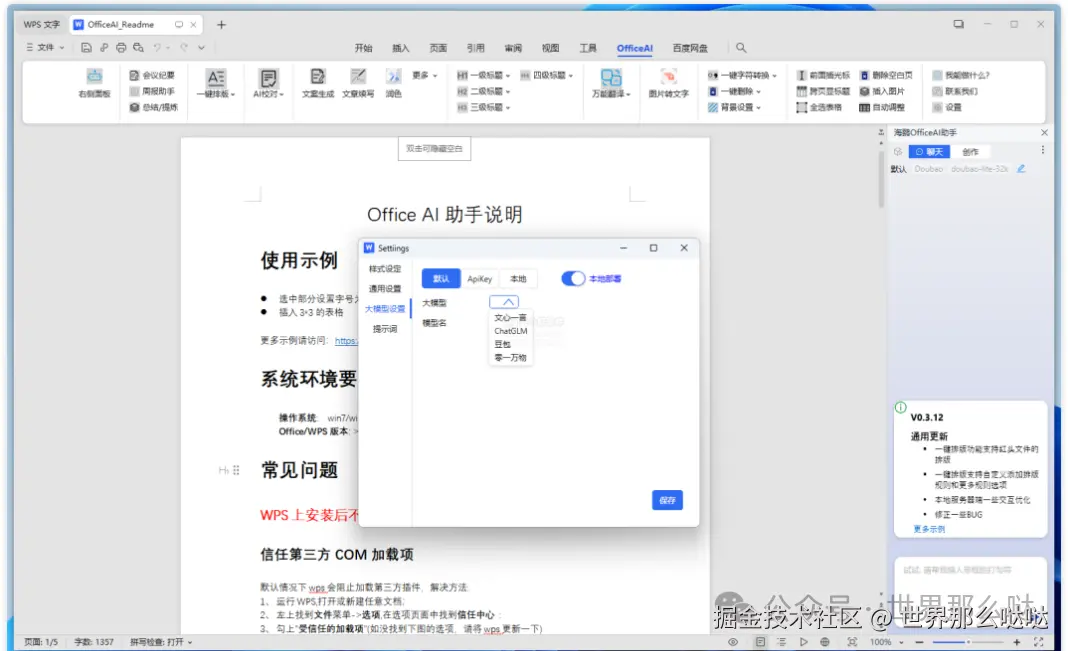Select the 本地 tab in Settings
This screenshot has width=1068, height=651.
coord(518,279)
